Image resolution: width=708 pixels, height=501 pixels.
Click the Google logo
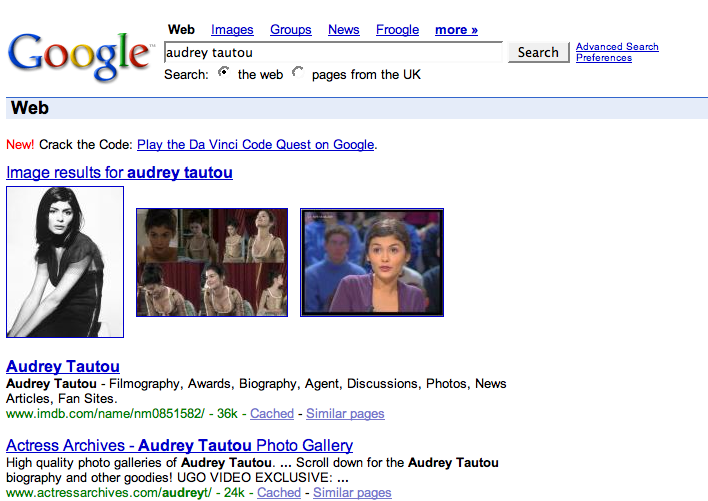click(80, 56)
